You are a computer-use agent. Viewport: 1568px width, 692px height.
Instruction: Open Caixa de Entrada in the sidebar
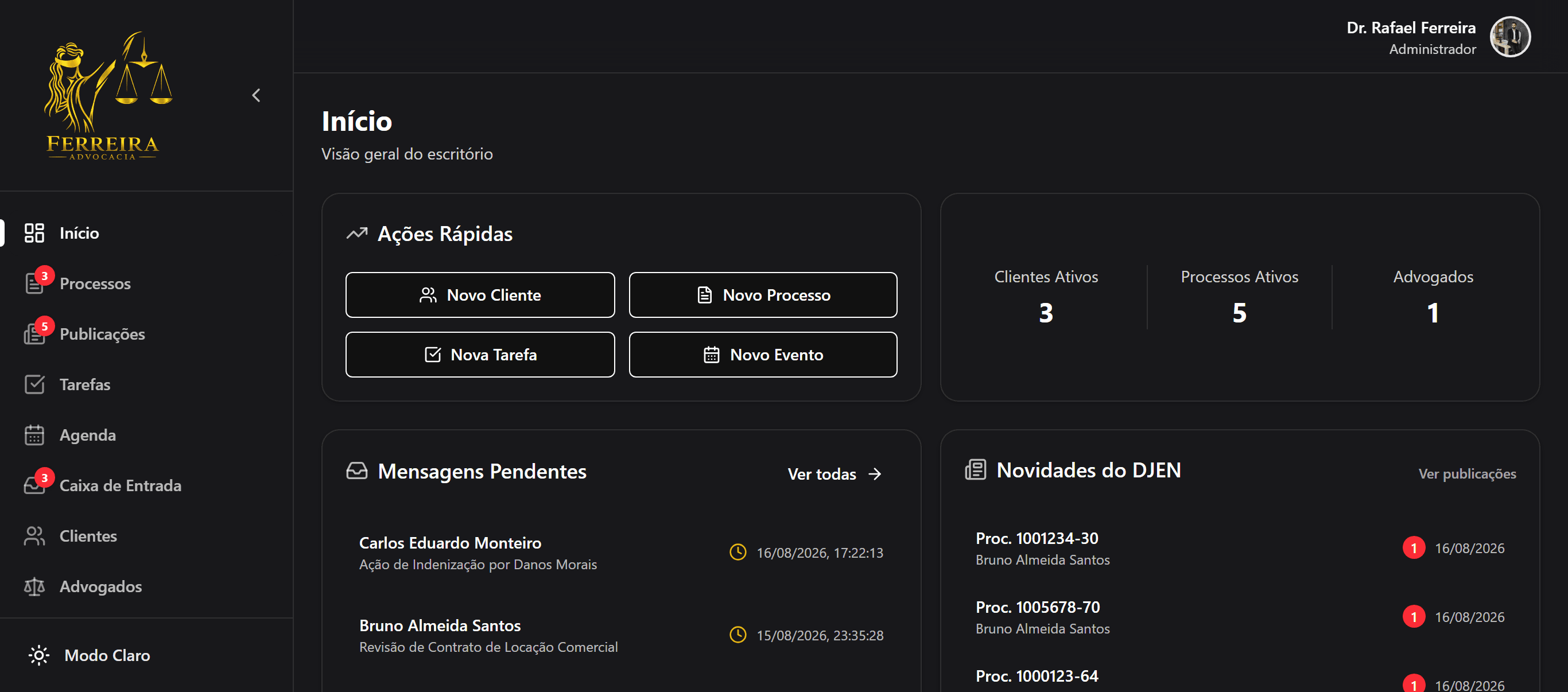[x=146, y=485]
